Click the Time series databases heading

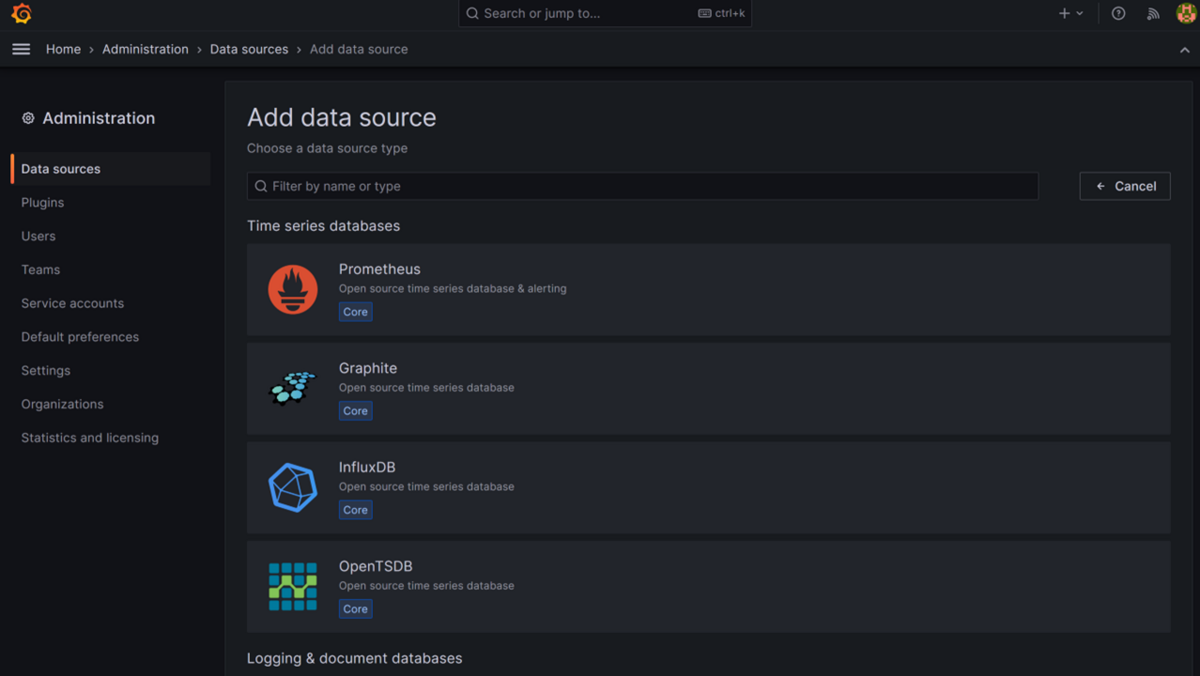[x=324, y=226]
